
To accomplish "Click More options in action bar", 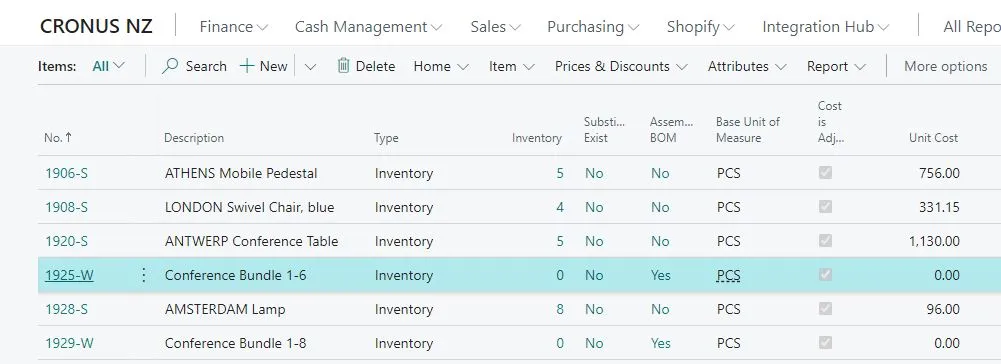I will (945, 66).
